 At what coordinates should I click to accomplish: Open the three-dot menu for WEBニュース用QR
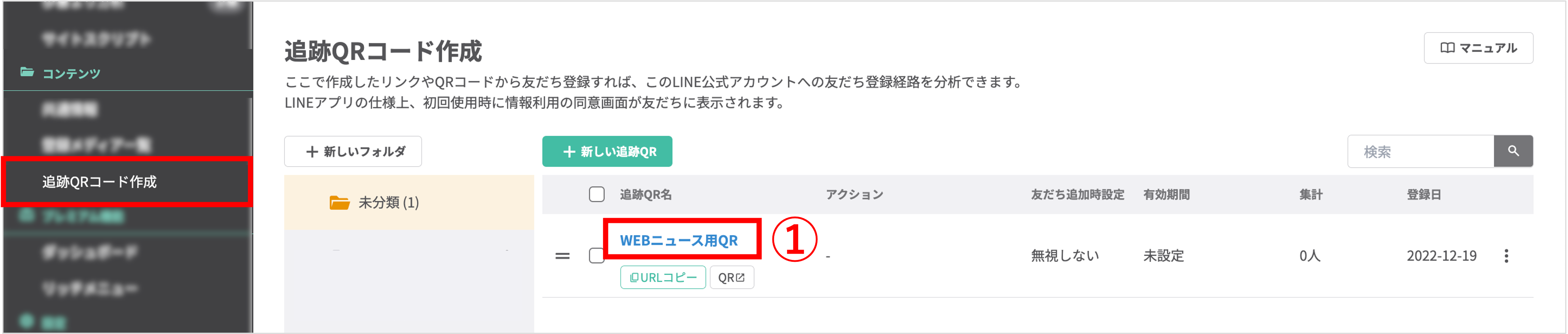pyautogui.click(x=1506, y=256)
